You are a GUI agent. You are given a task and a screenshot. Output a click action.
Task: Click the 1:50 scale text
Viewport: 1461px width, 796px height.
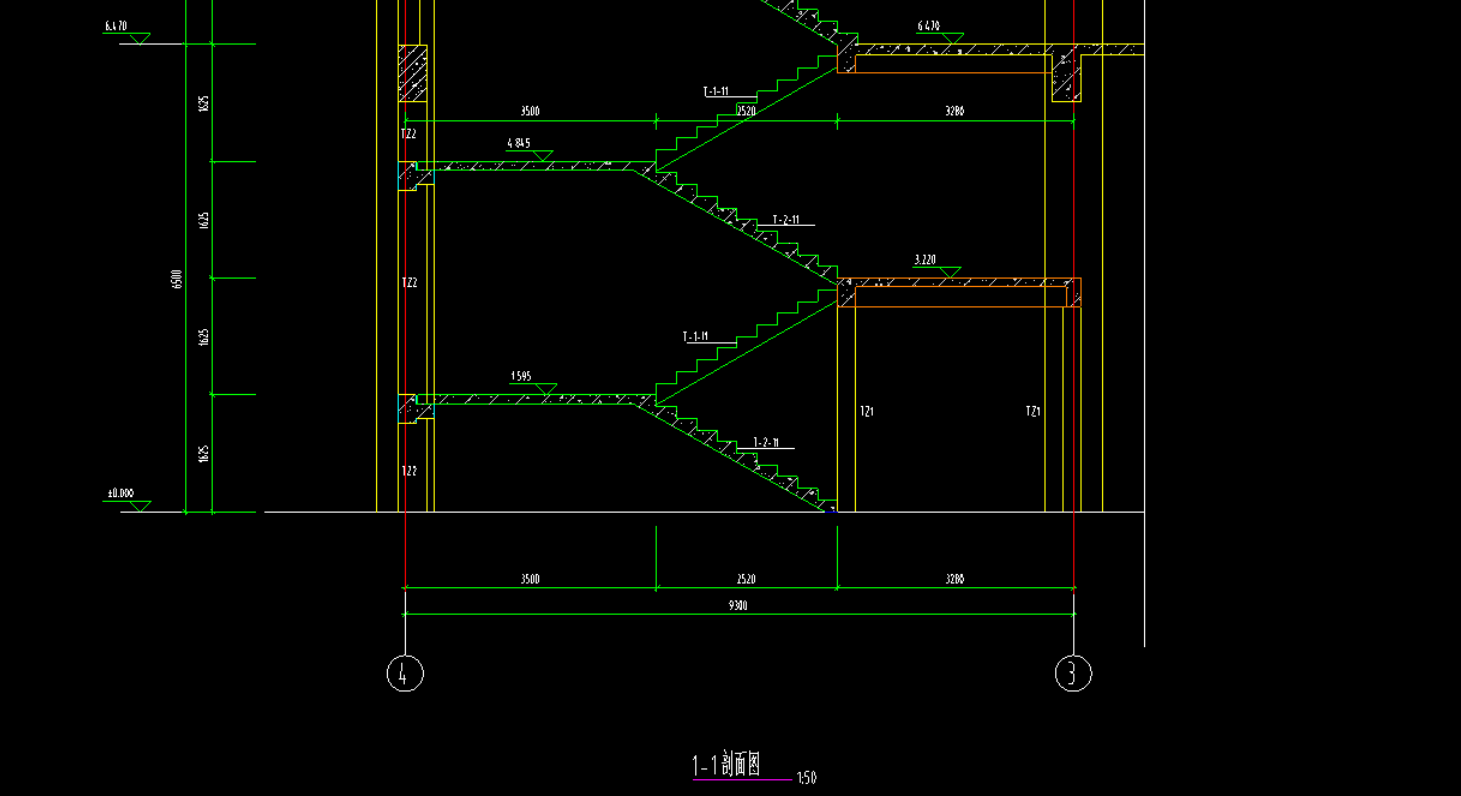(x=807, y=778)
